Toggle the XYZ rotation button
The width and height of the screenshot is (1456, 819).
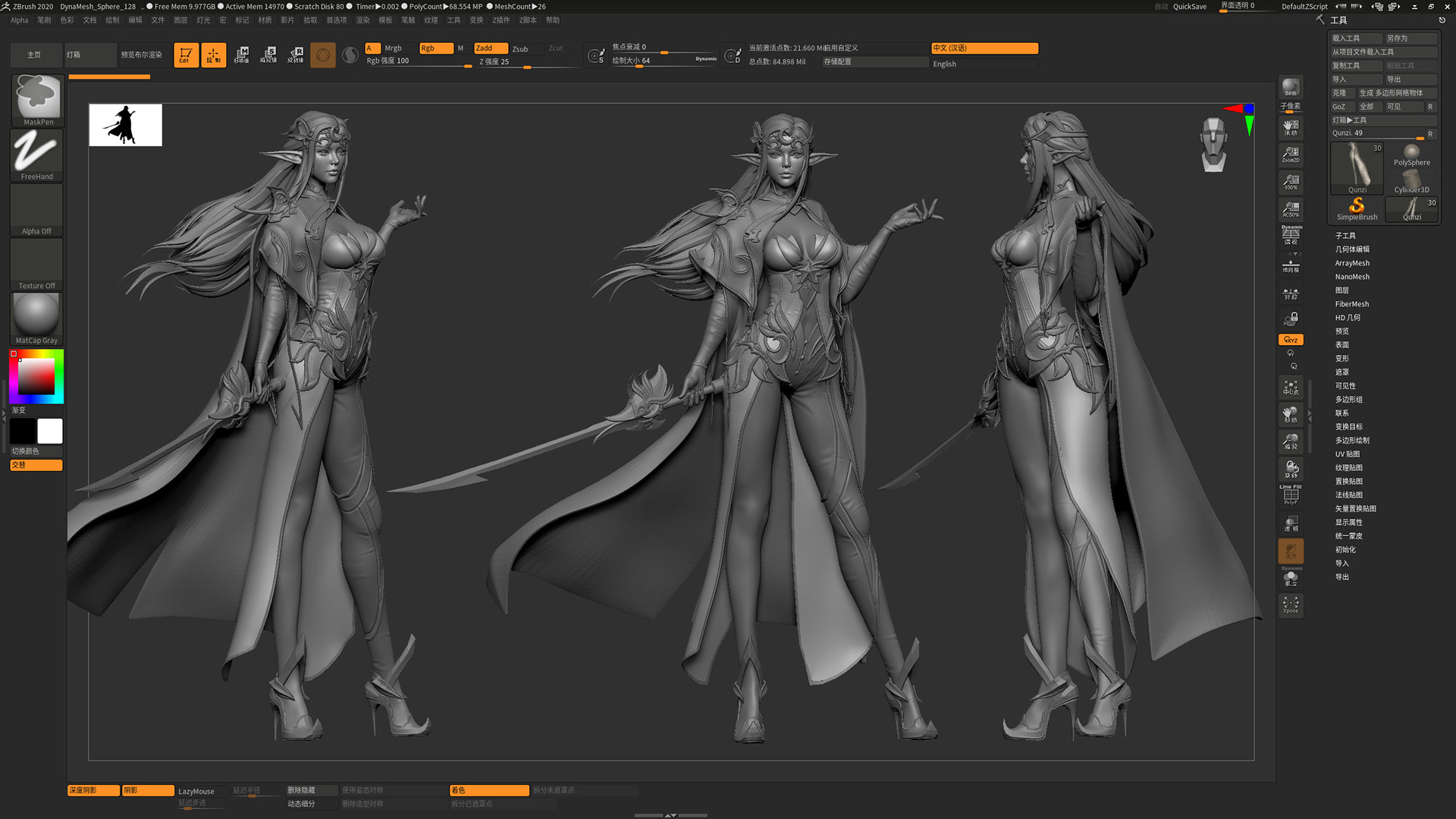pyautogui.click(x=1290, y=340)
